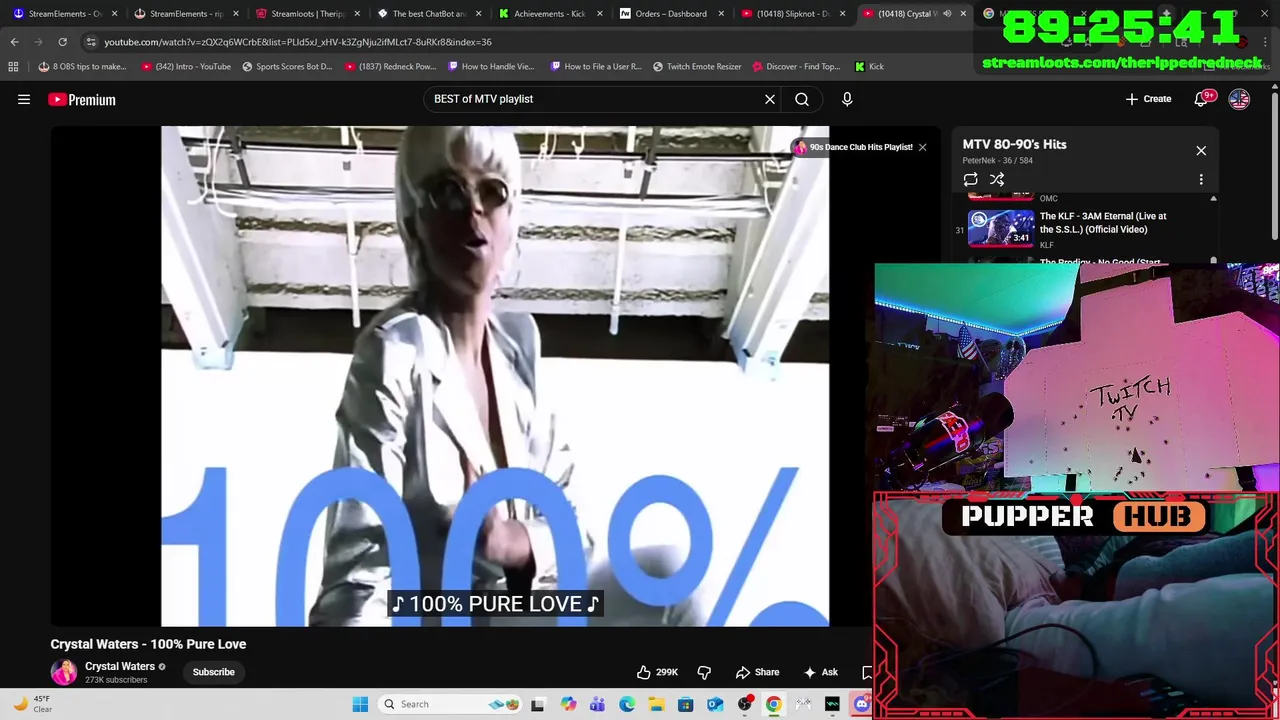Screen dimensions: 1280x720
Task: Open YouTube notifications bell
Action: coord(1202,99)
